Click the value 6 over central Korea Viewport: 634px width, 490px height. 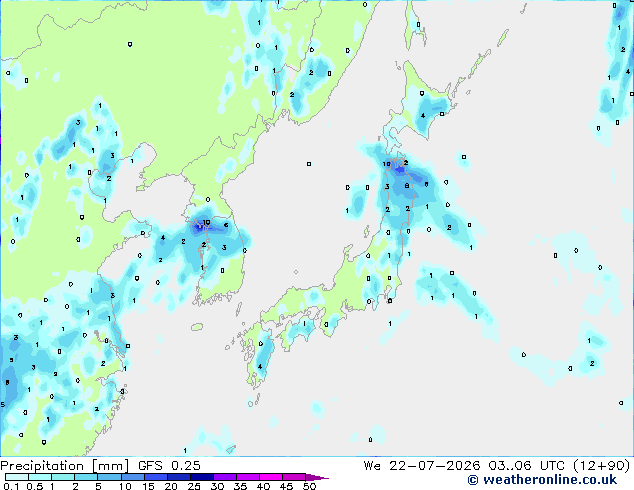click(x=226, y=225)
